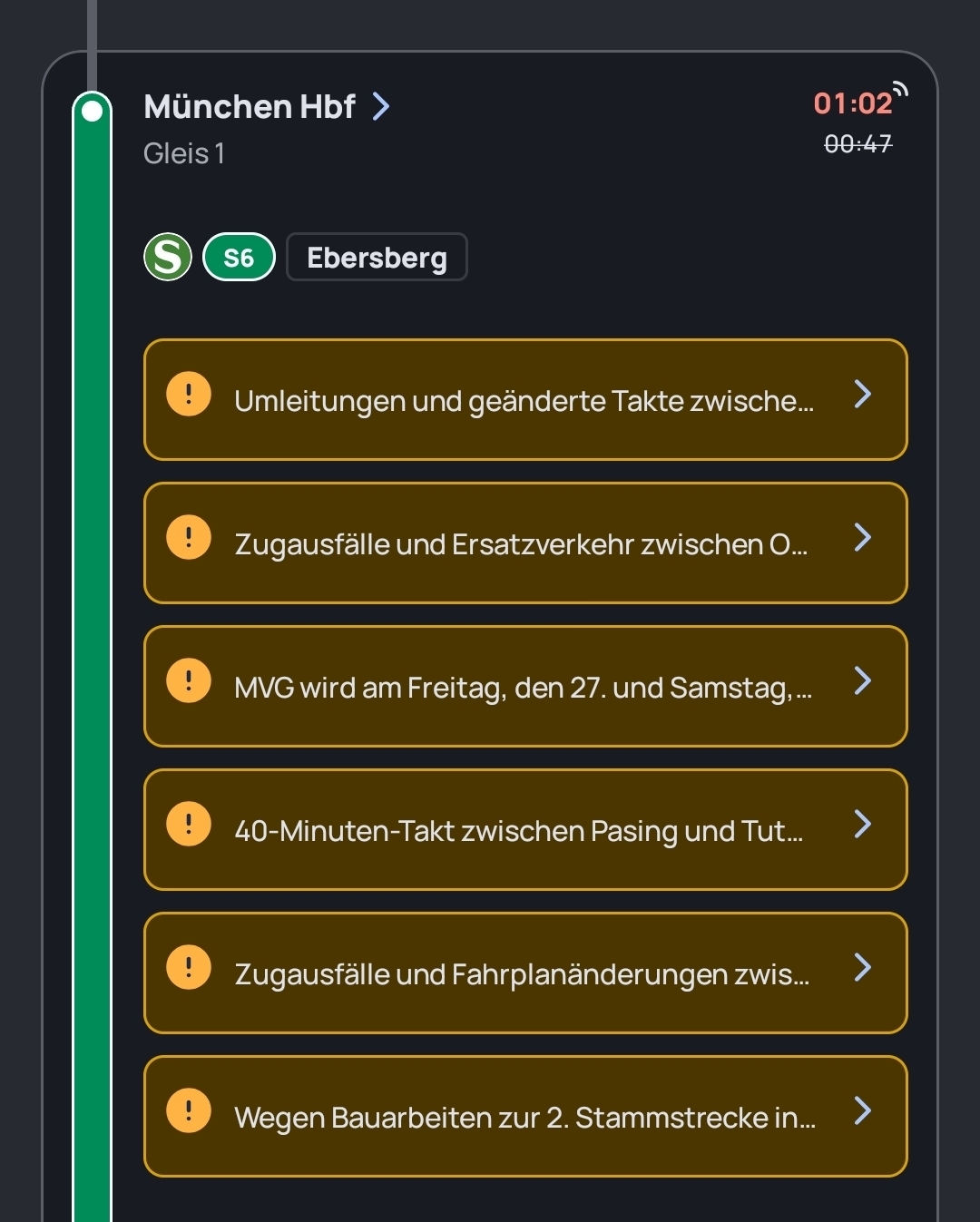The image size is (980, 1222).
Task: Open Zugausfälle und Ersatzverkehr alert text
Action: pyautogui.click(x=521, y=544)
